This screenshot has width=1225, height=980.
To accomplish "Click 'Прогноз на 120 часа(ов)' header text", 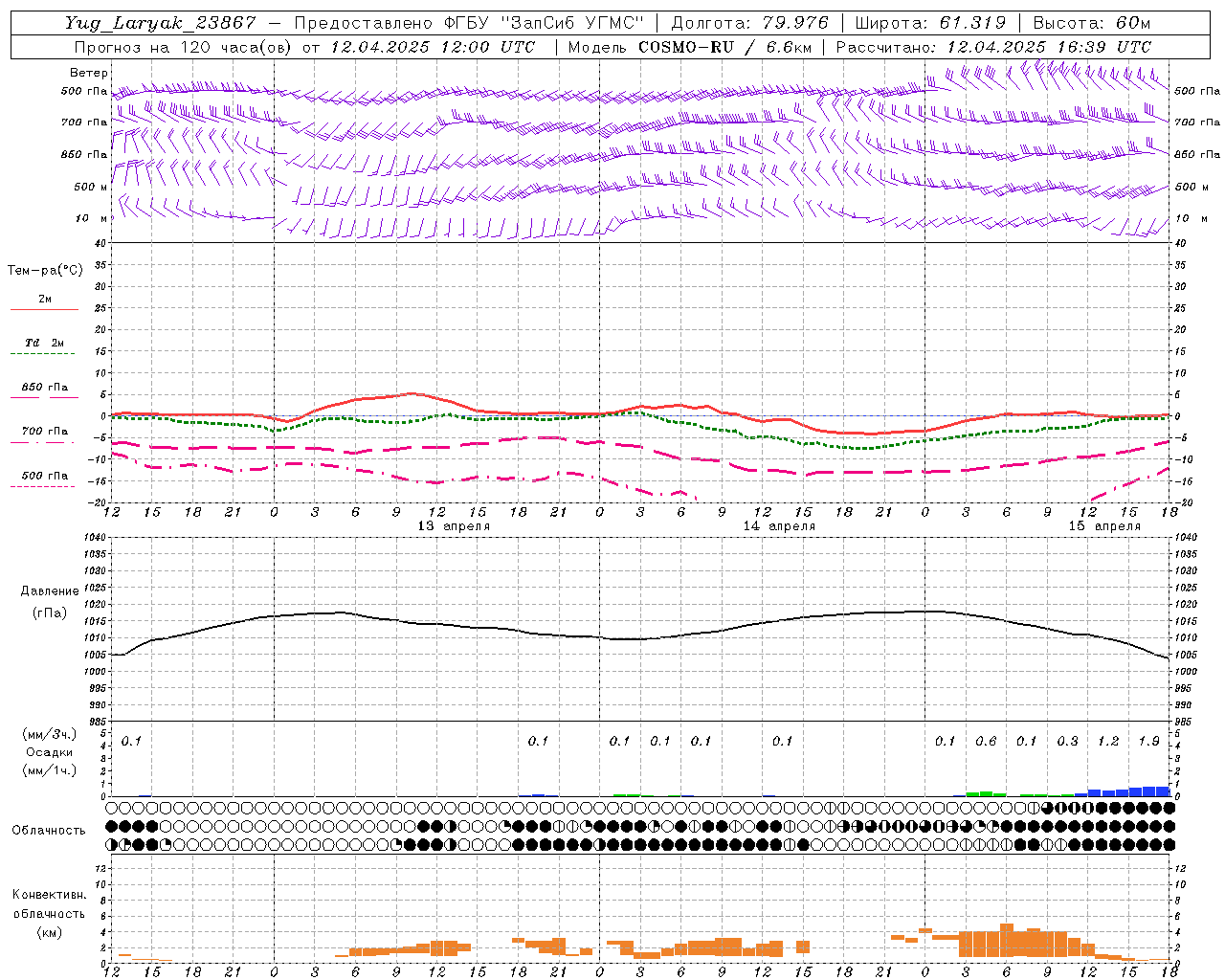I will 184,46.
